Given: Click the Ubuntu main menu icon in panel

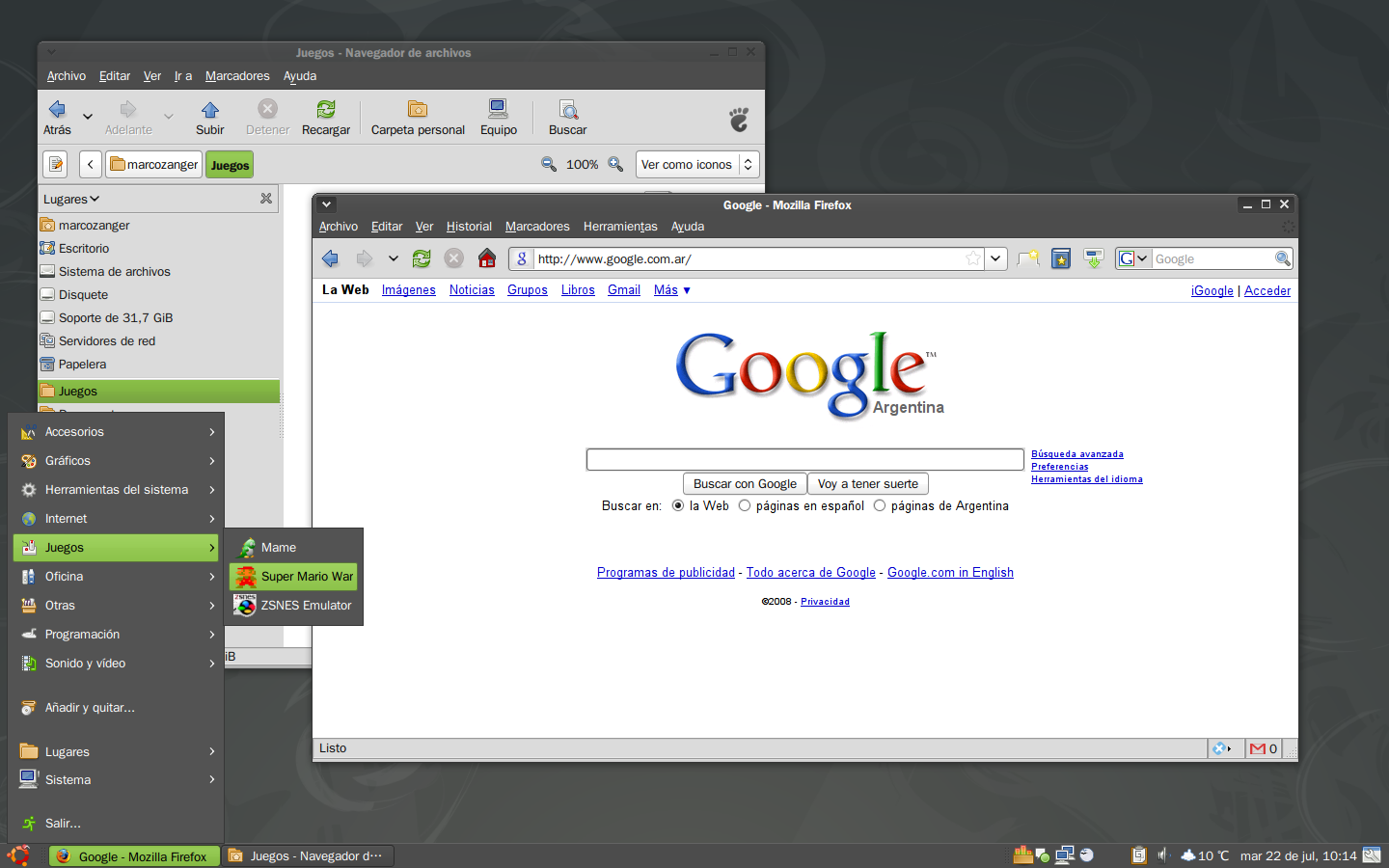Looking at the screenshot, I should (18, 855).
